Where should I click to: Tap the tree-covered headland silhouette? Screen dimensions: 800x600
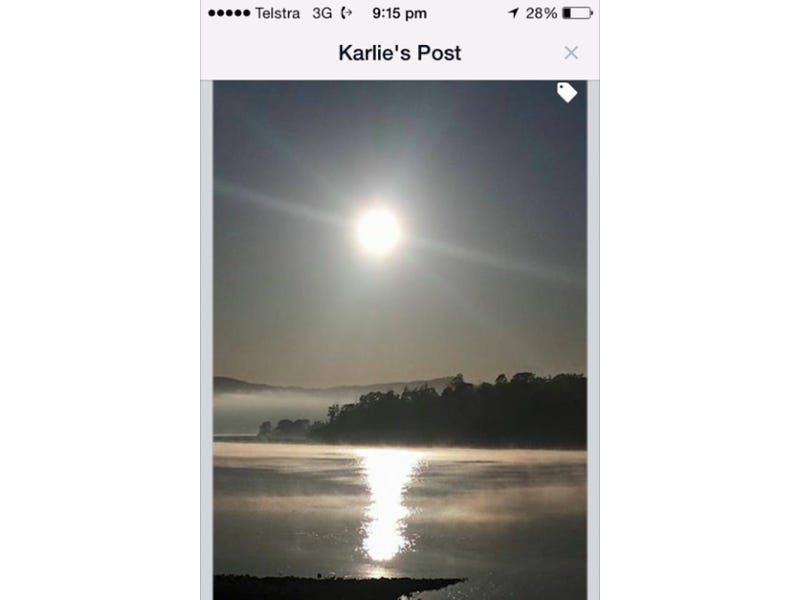coord(449,411)
